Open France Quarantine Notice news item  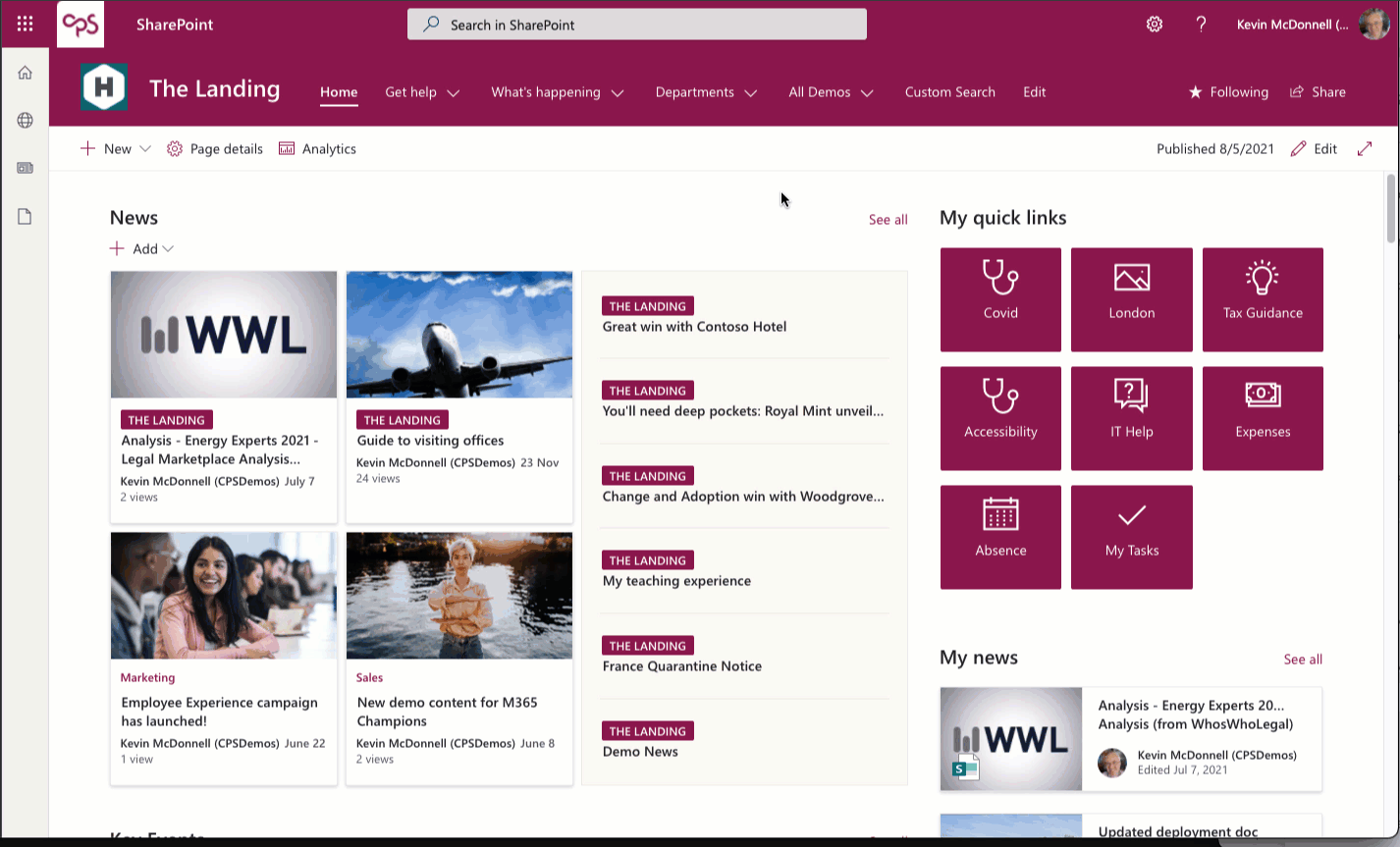pos(682,666)
